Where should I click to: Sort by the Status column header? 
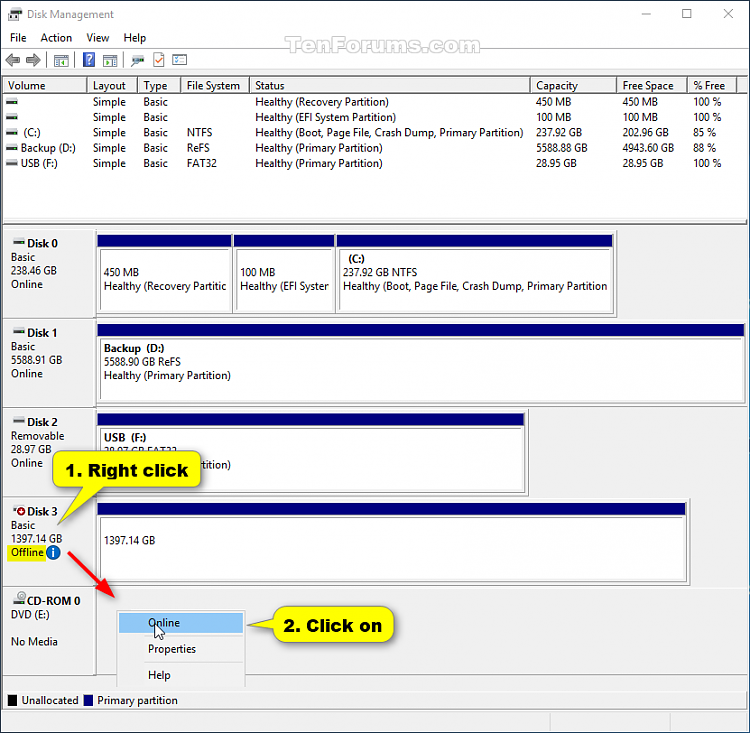[390, 85]
